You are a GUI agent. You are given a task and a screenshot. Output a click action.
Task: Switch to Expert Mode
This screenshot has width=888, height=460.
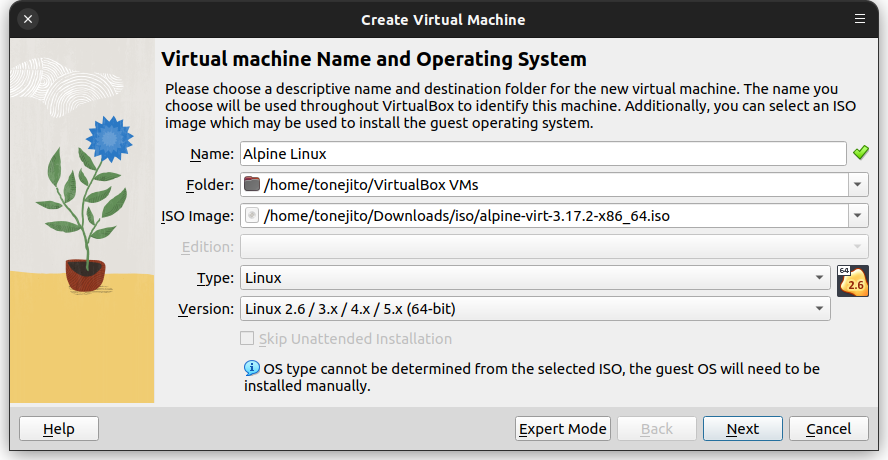click(562, 429)
